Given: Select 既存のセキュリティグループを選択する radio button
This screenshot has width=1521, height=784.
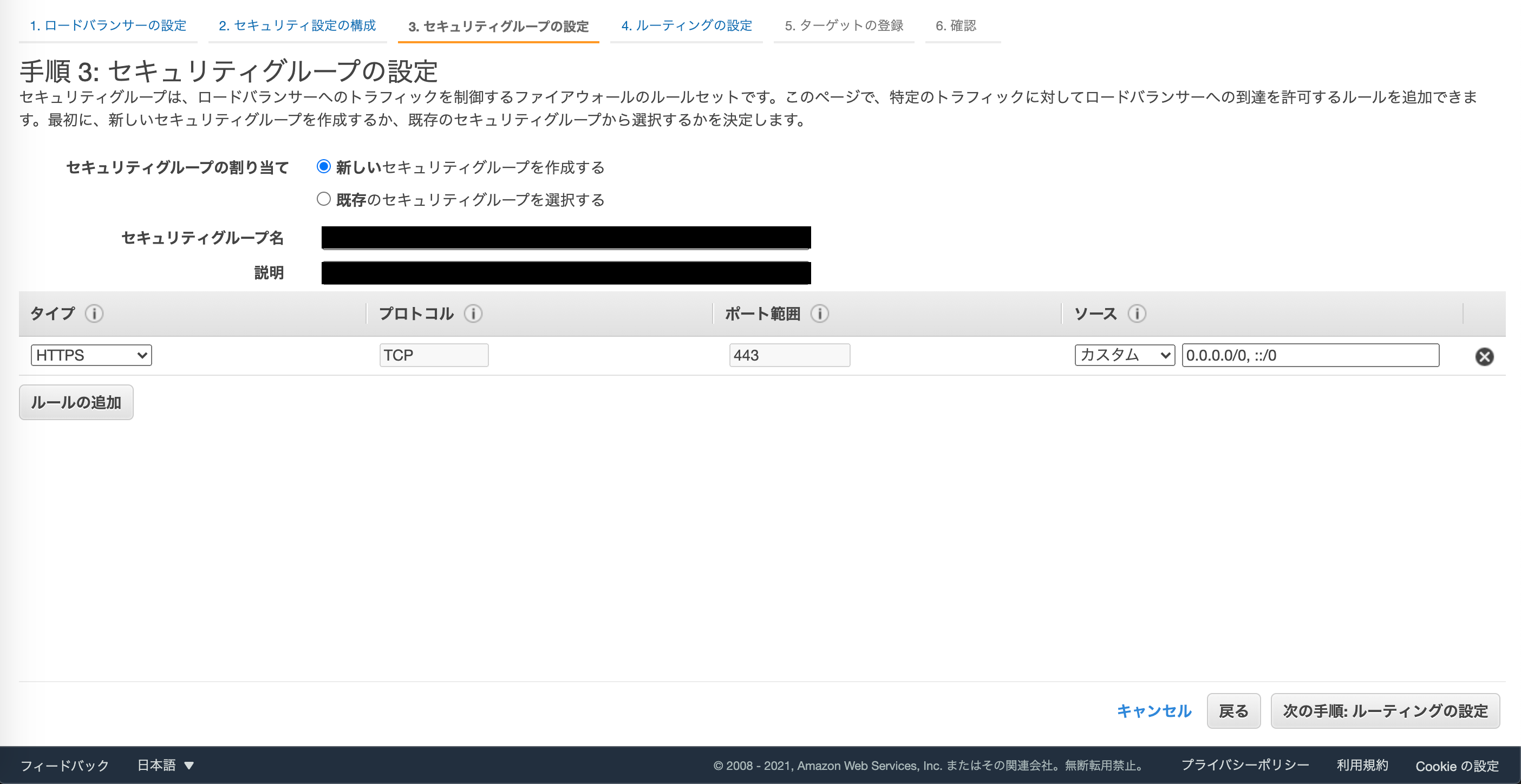Looking at the screenshot, I should [324, 199].
